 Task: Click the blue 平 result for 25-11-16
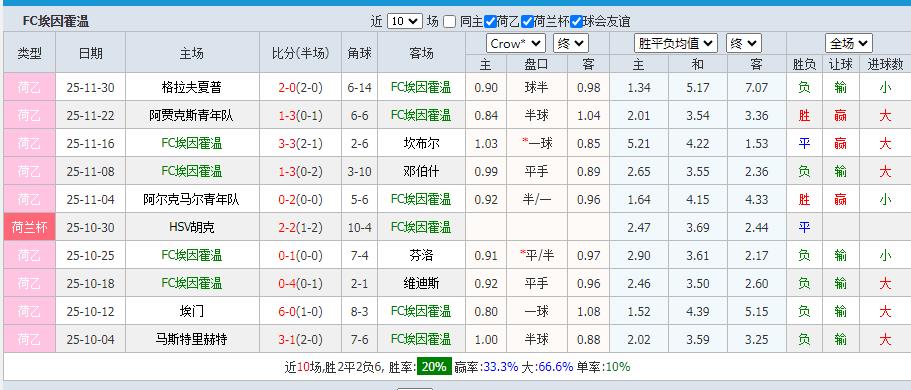pos(804,144)
